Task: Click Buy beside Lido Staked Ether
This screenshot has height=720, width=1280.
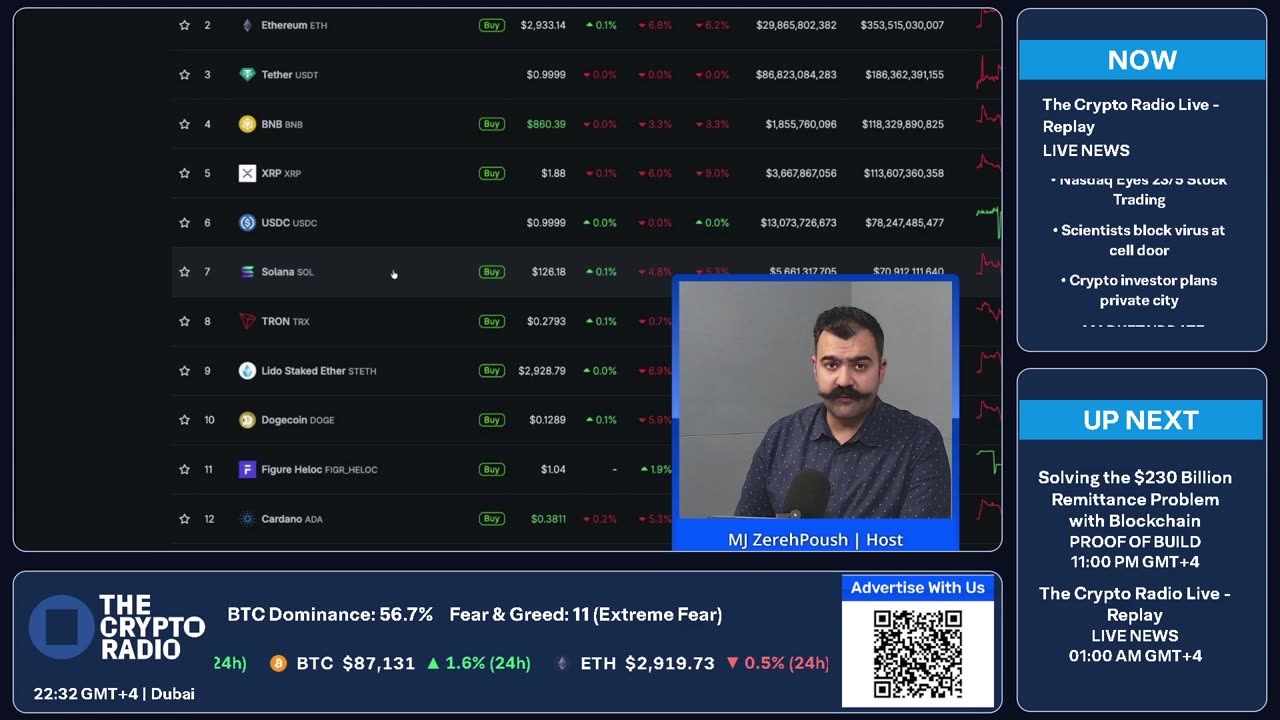Action: pos(491,370)
